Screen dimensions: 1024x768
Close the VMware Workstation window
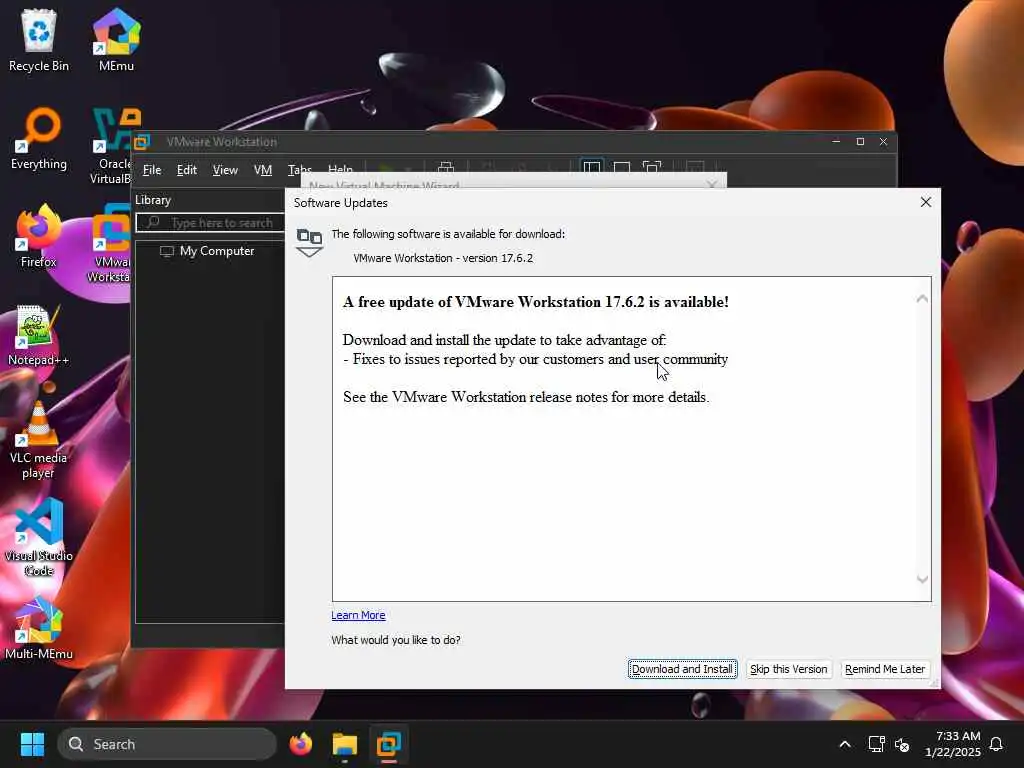tap(883, 142)
